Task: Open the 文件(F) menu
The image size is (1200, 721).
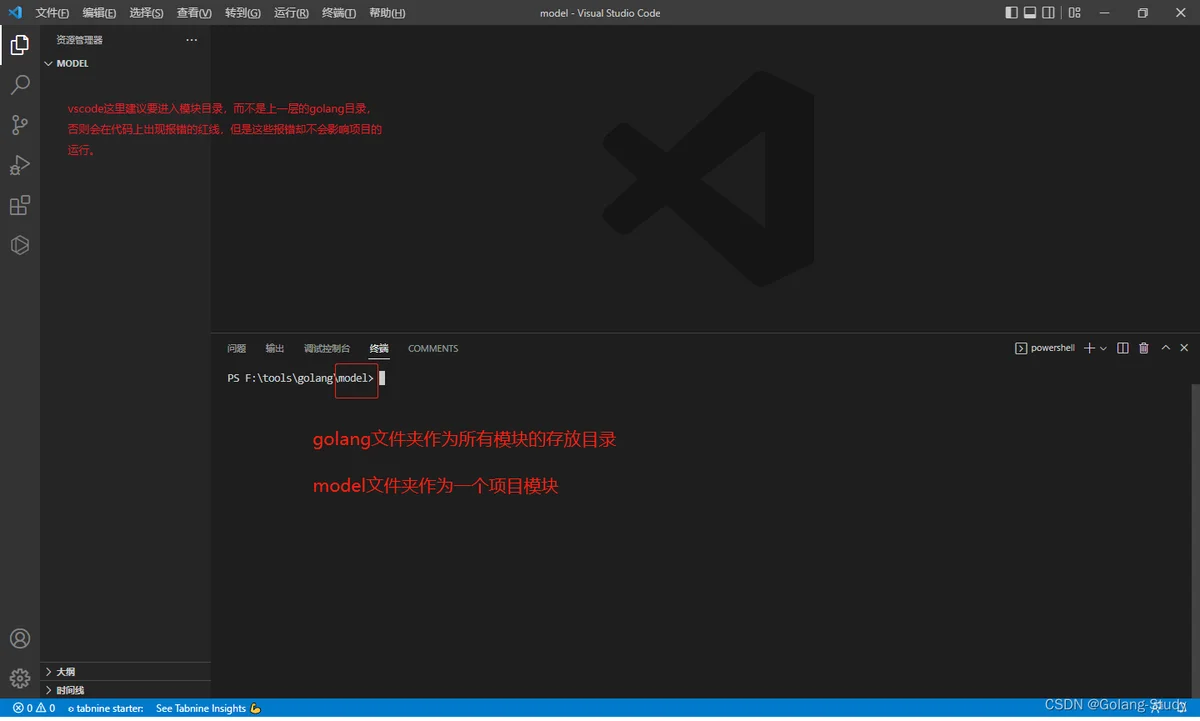Action: coord(52,13)
